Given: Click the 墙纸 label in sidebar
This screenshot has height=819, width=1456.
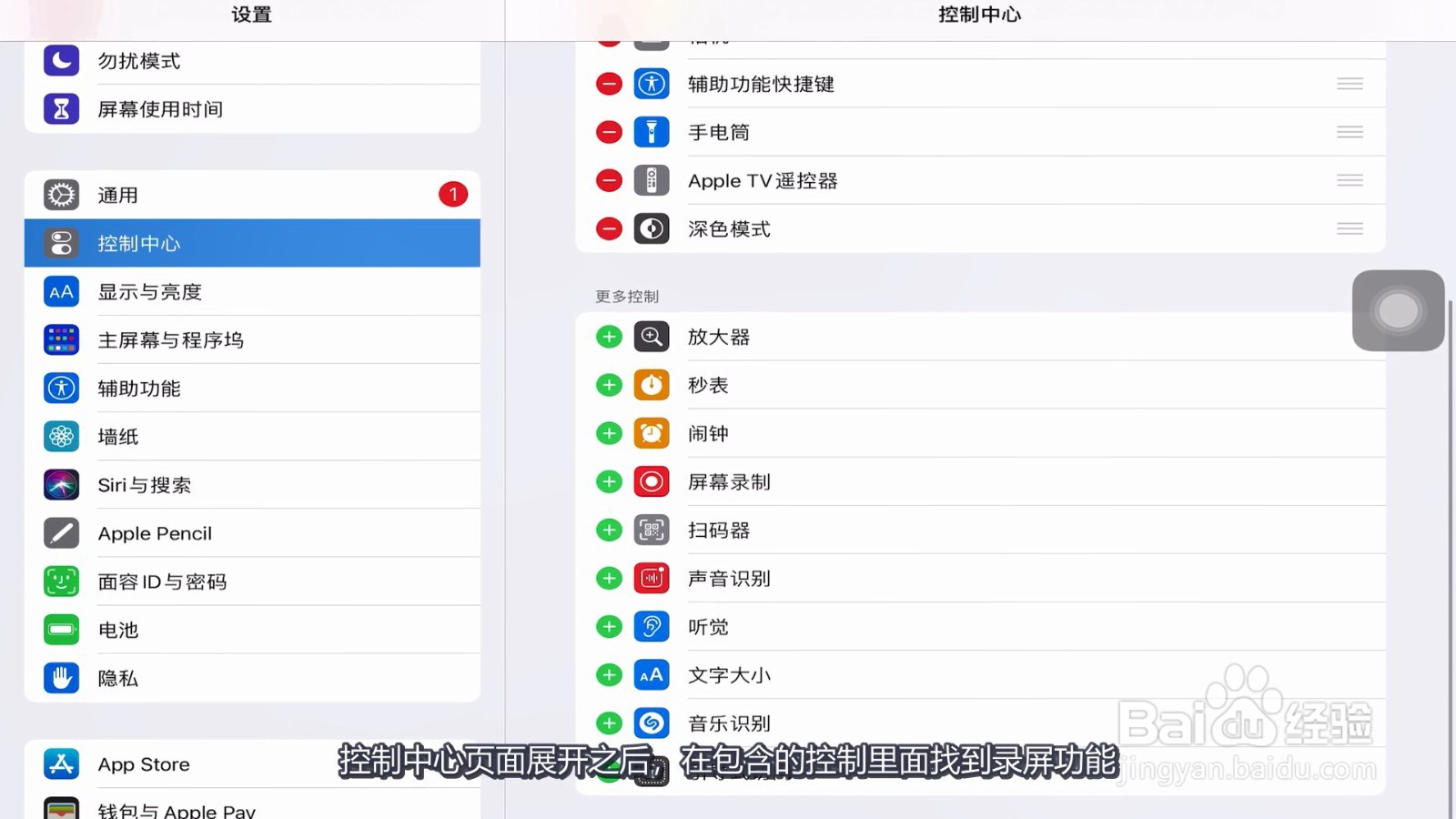Looking at the screenshot, I should (118, 437).
